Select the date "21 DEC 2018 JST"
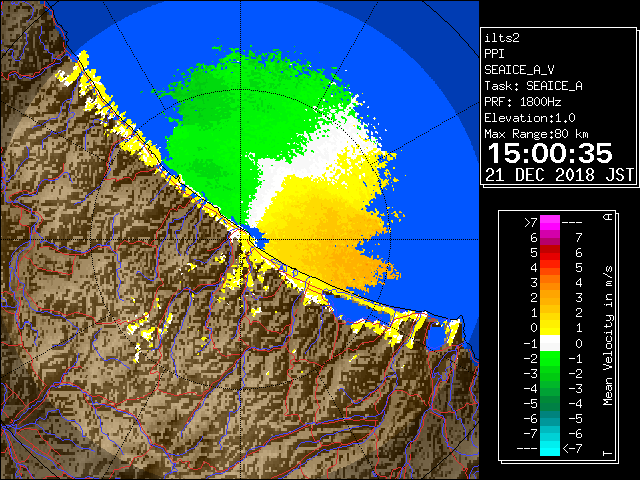The width and height of the screenshot is (640, 480). [559, 175]
